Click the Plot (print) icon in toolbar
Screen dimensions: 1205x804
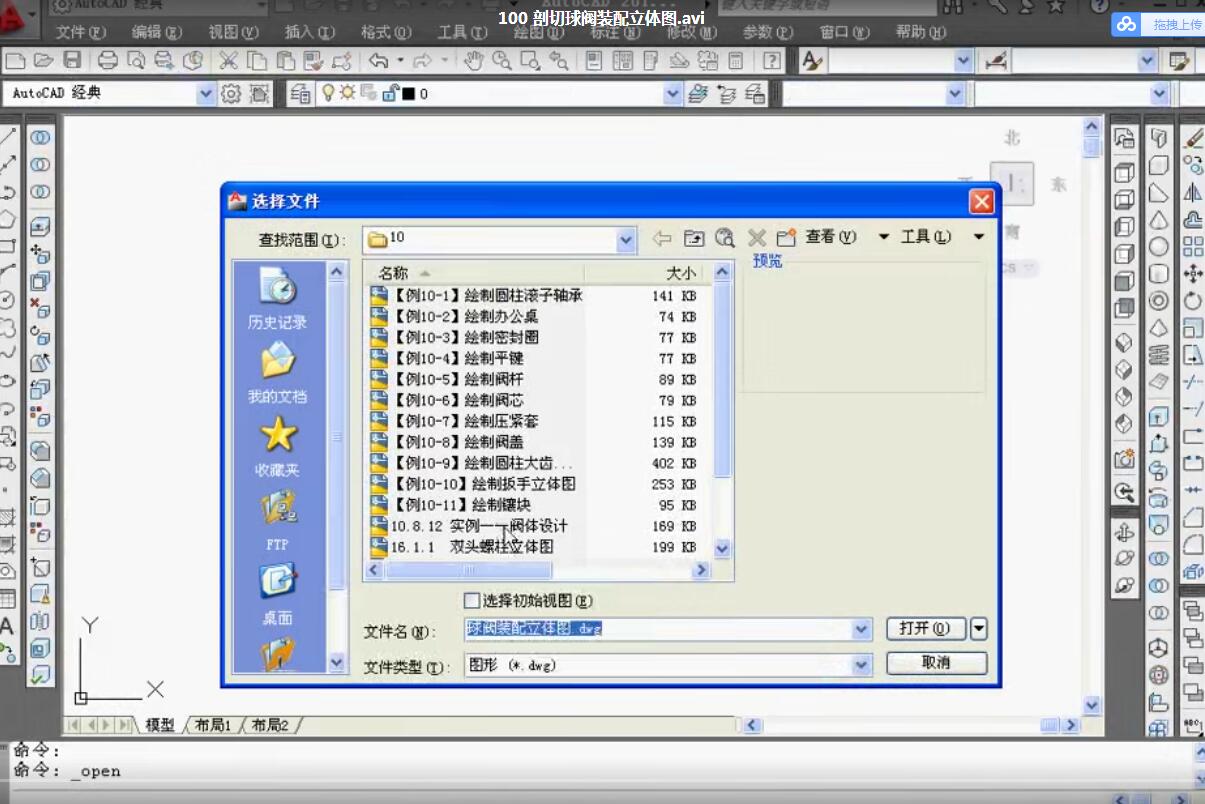pos(107,60)
